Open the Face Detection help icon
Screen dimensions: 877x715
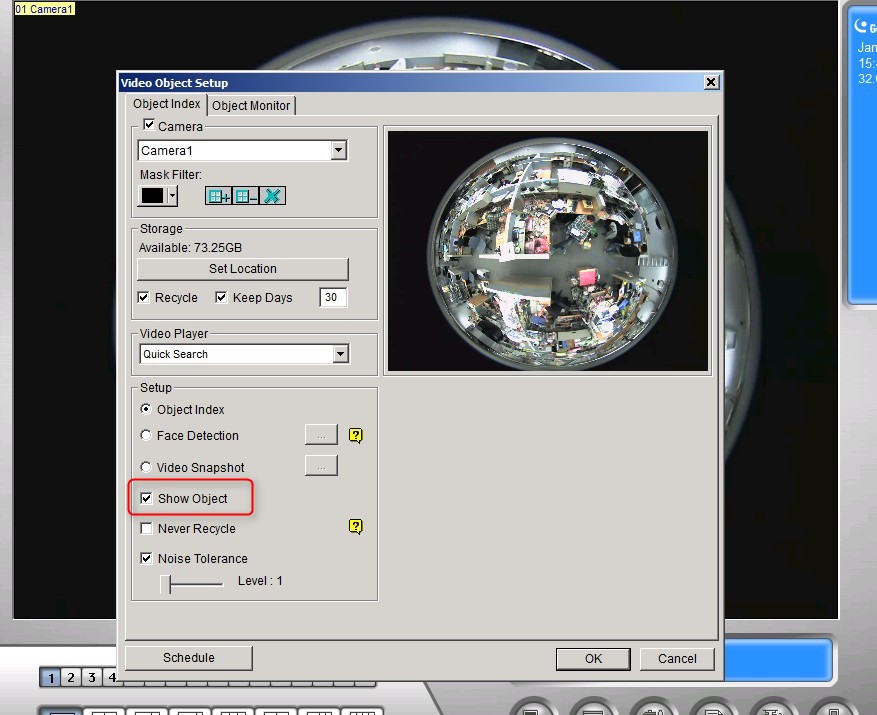pos(356,435)
